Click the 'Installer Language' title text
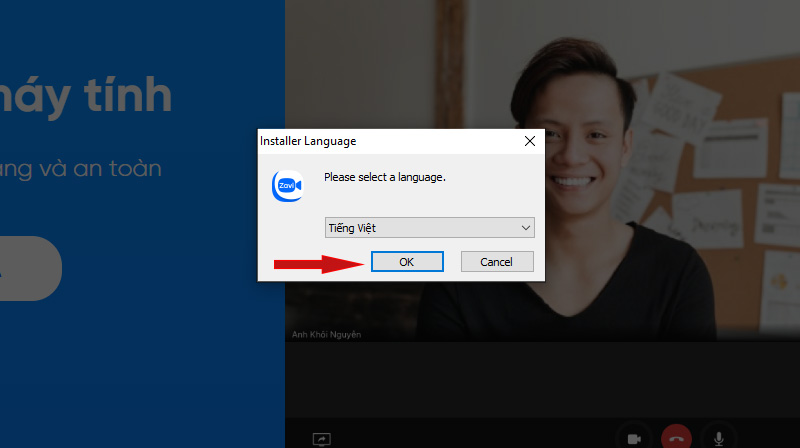Image resolution: width=800 pixels, height=448 pixels. pyautogui.click(x=308, y=141)
